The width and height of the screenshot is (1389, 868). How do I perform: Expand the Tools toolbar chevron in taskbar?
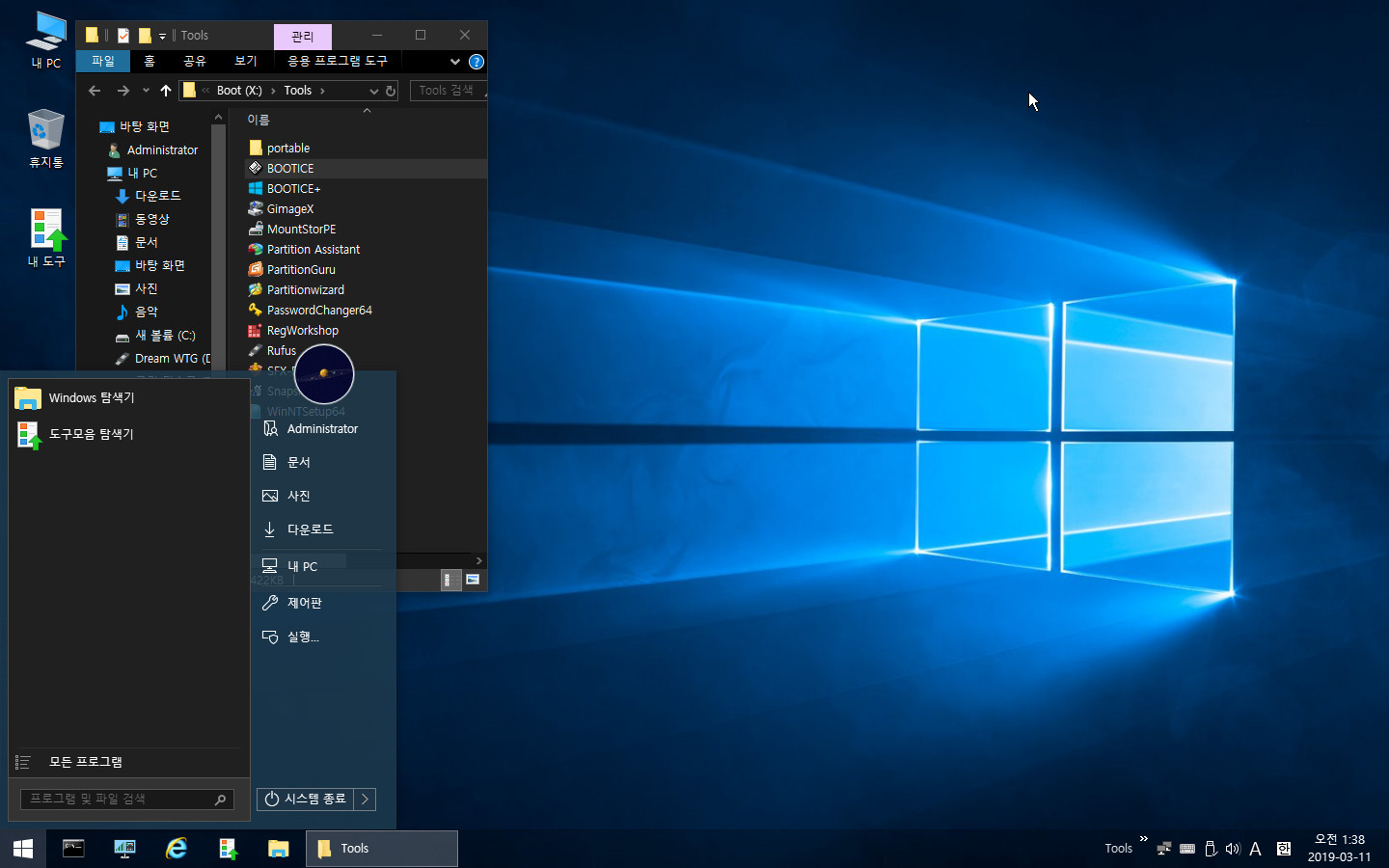coord(1144,839)
